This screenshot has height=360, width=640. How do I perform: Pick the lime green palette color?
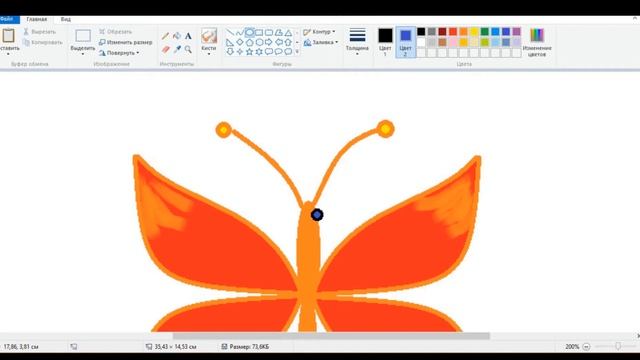[x=485, y=42]
